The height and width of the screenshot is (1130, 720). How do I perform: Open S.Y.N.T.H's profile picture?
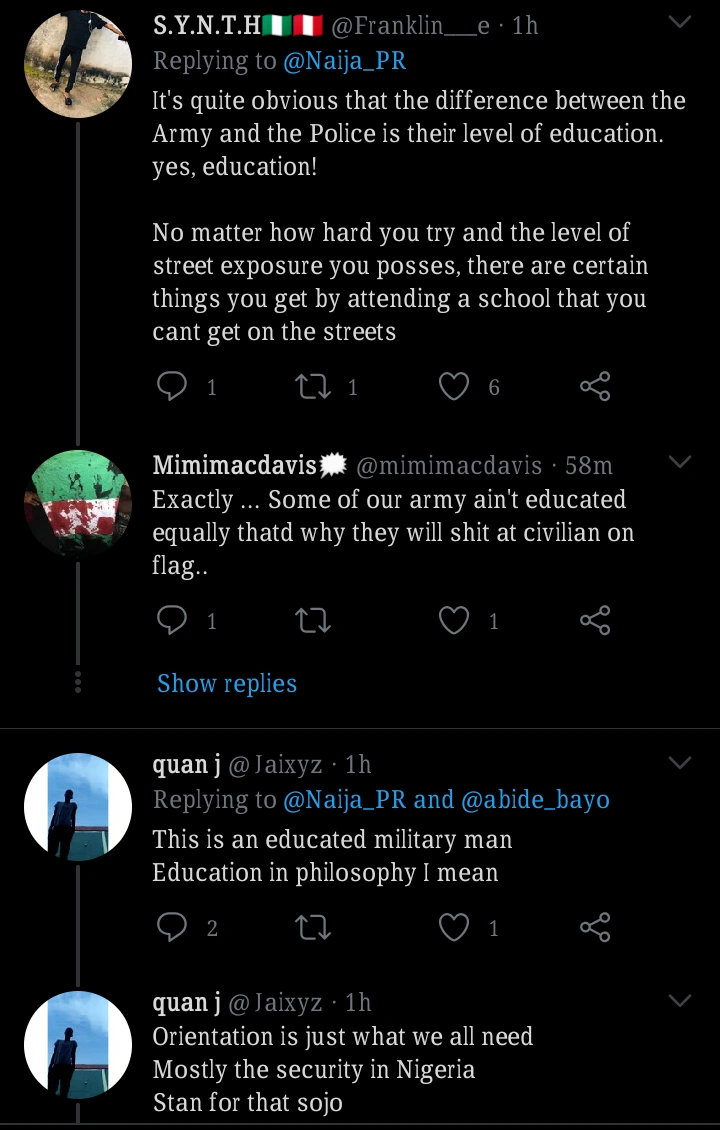click(78, 64)
